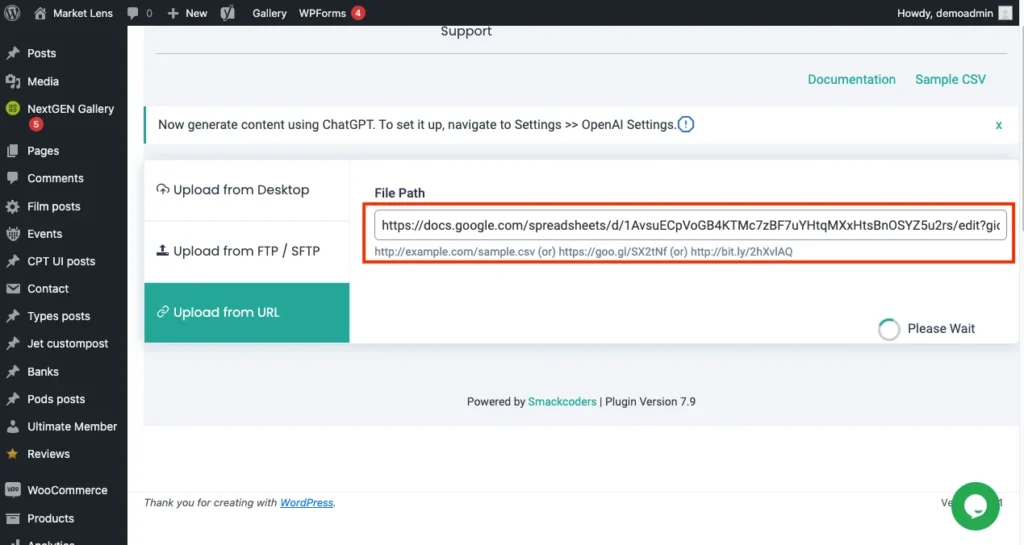Viewport: 1024px width, 545px height.
Task: Click the WooCommerce icon in sidebar
Action: [13, 491]
